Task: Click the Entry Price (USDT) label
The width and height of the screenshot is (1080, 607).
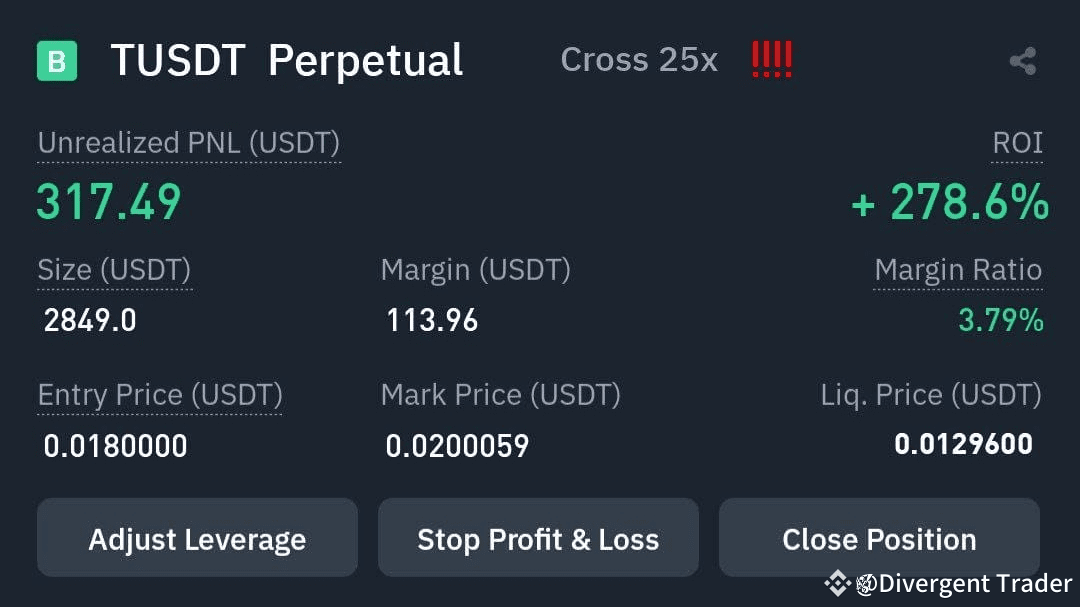Action: 160,395
